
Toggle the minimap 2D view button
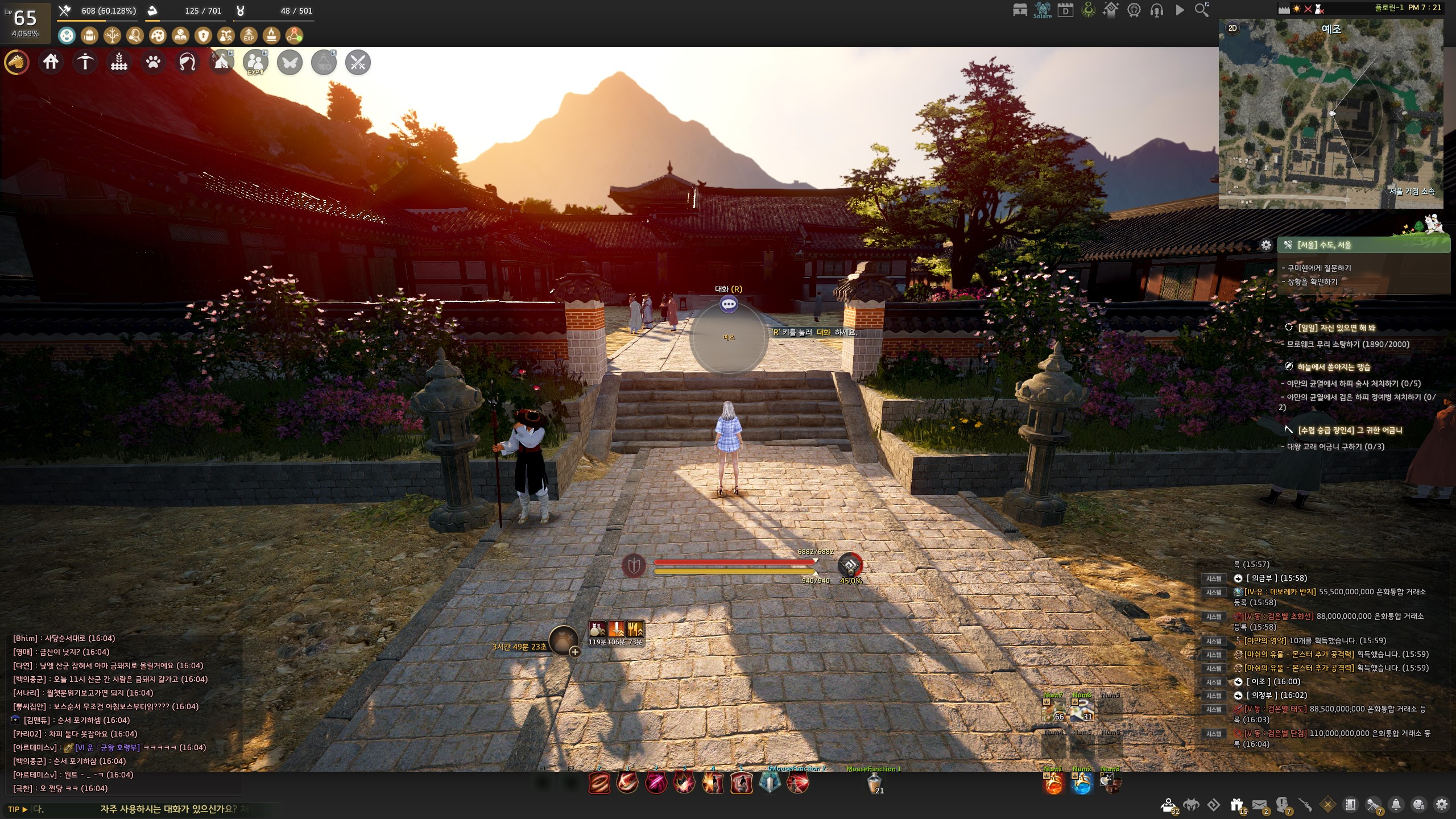[1232, 28]
